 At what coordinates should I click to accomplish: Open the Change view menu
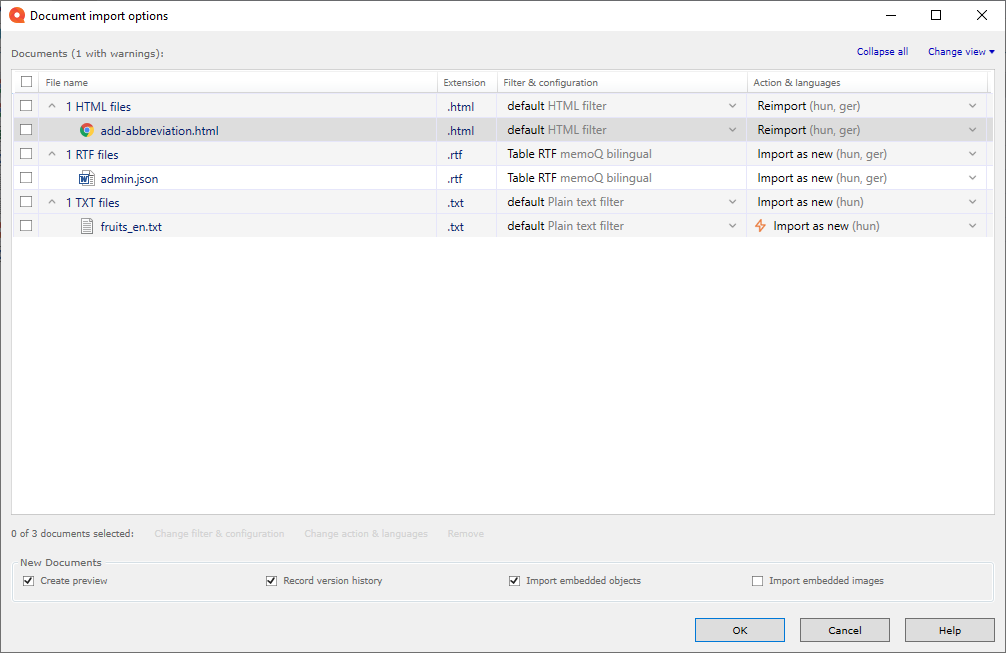pos(958,51)
